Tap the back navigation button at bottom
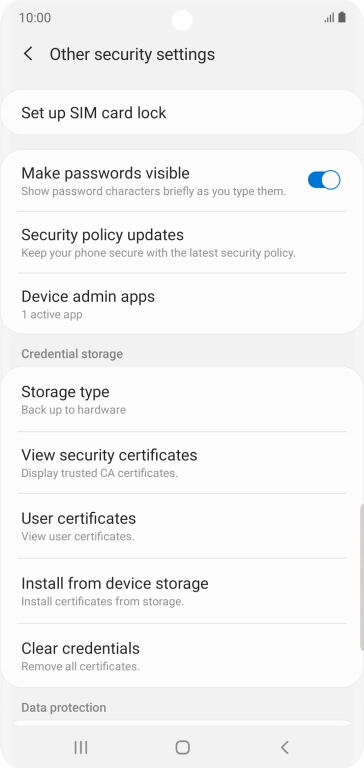 coord(284,747)
